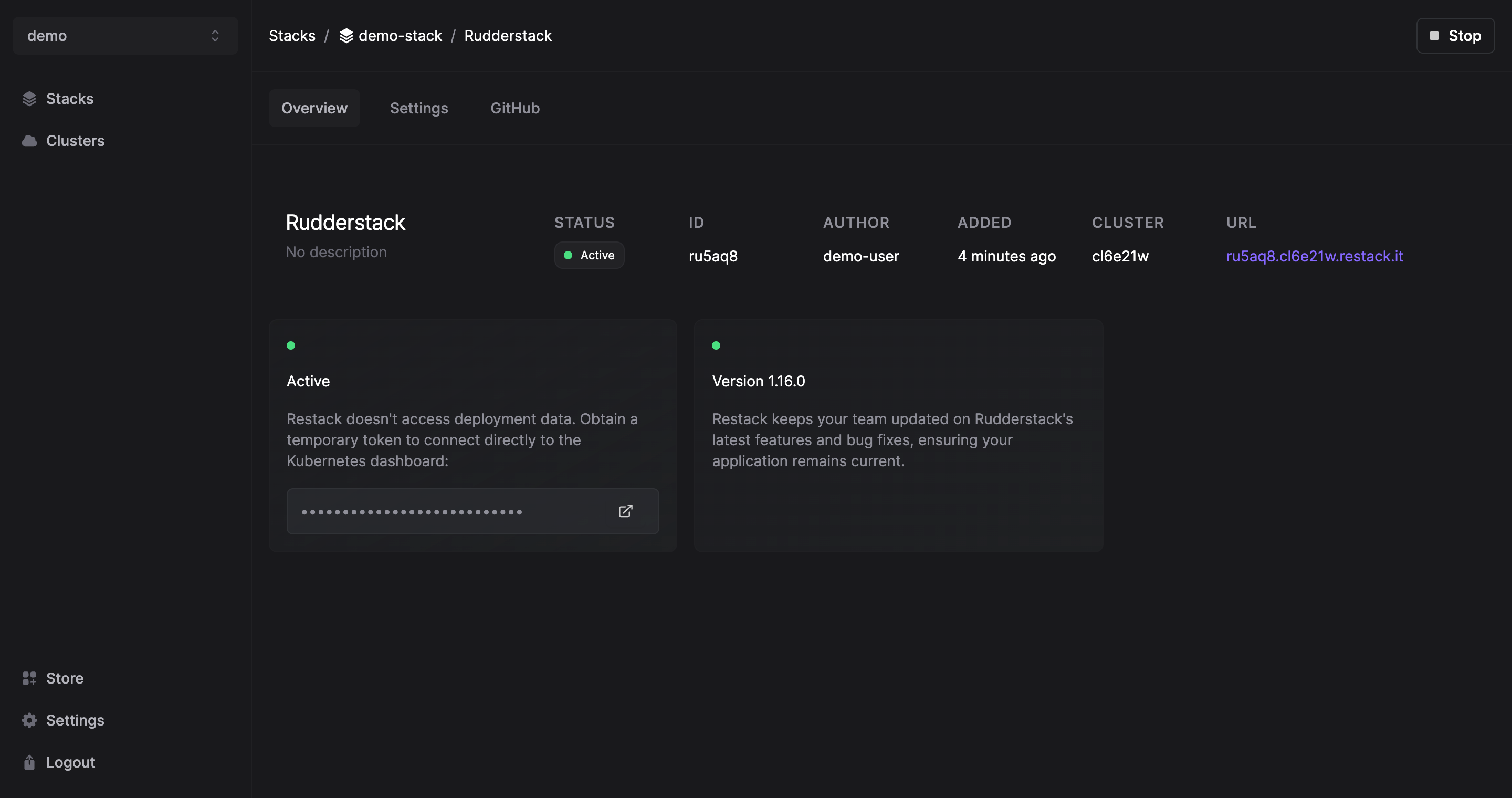This screenshot has height=798, width=1512.
Task: Switch to the Settings tab
Action: pyautogui.click(x=419, y=108)
